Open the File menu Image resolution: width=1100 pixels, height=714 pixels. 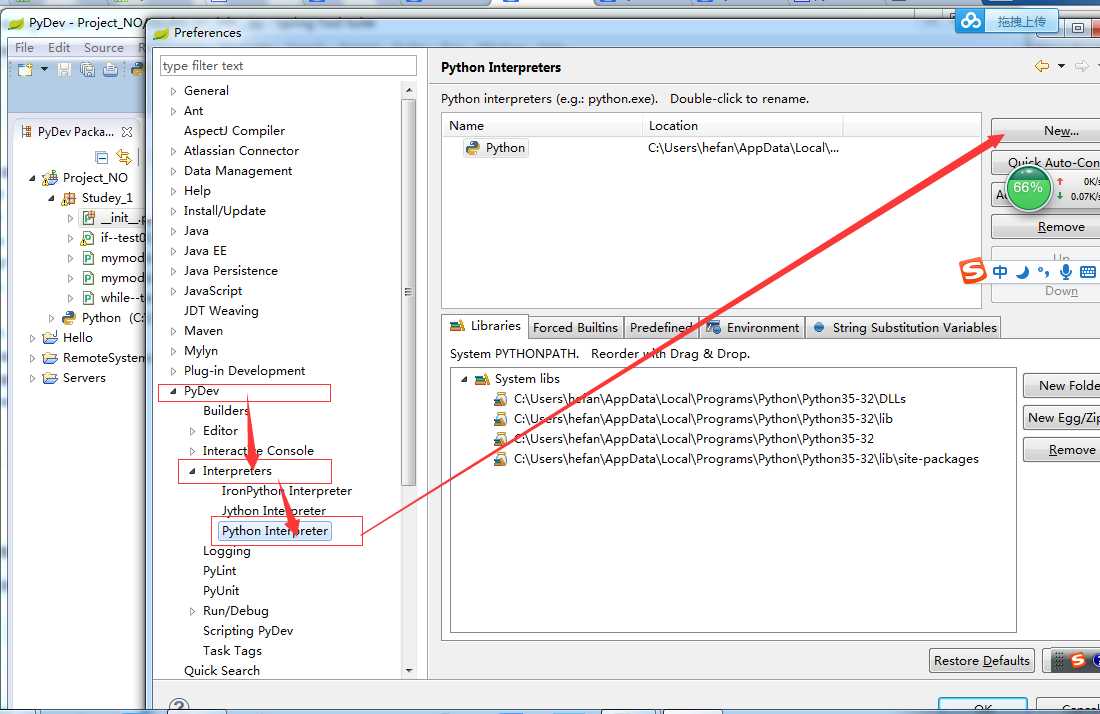click(x=24, y=48)
